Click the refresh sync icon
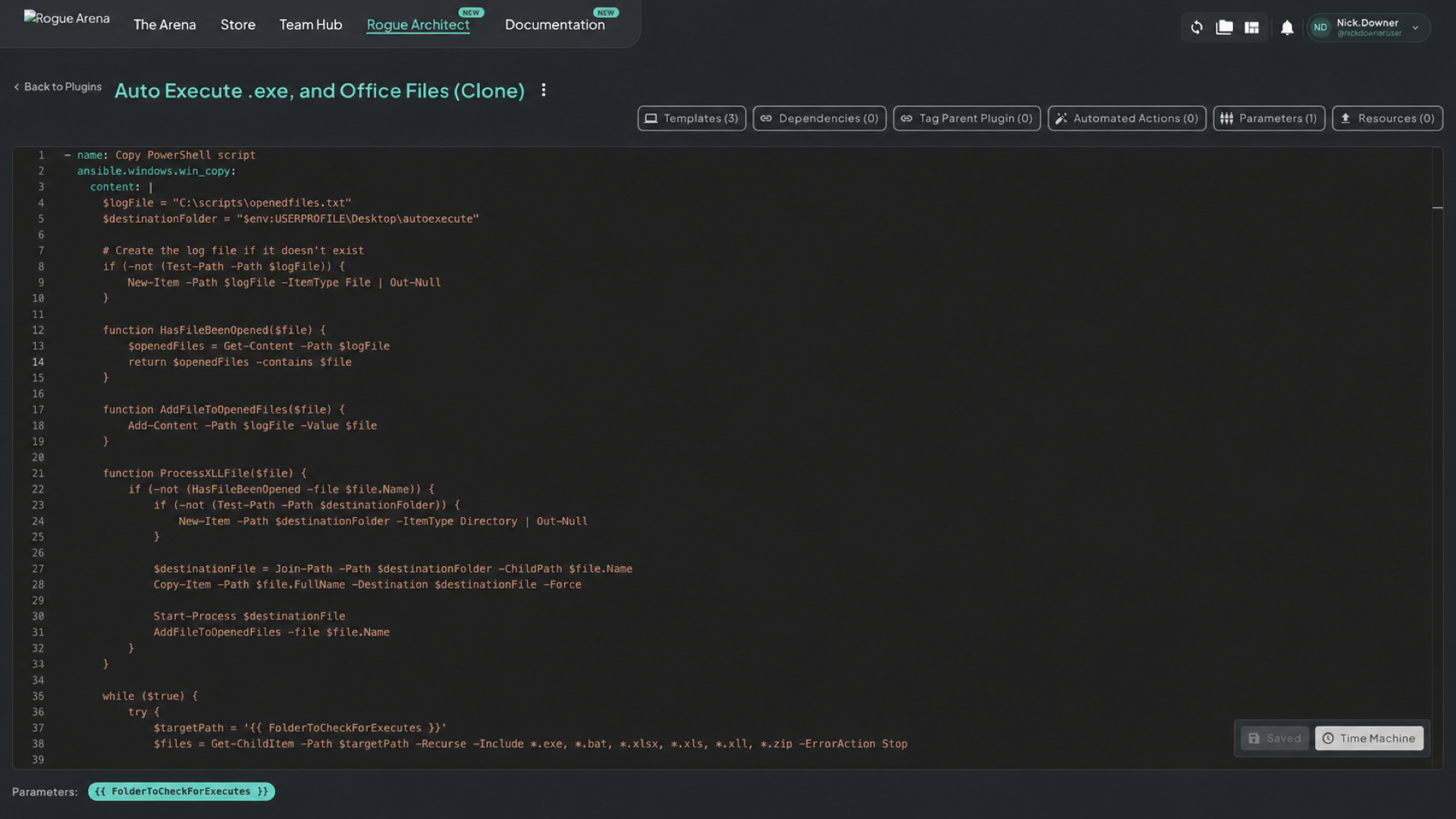Image resolution: width=1456 pixels, height=819 pixels. [1197, 27]
